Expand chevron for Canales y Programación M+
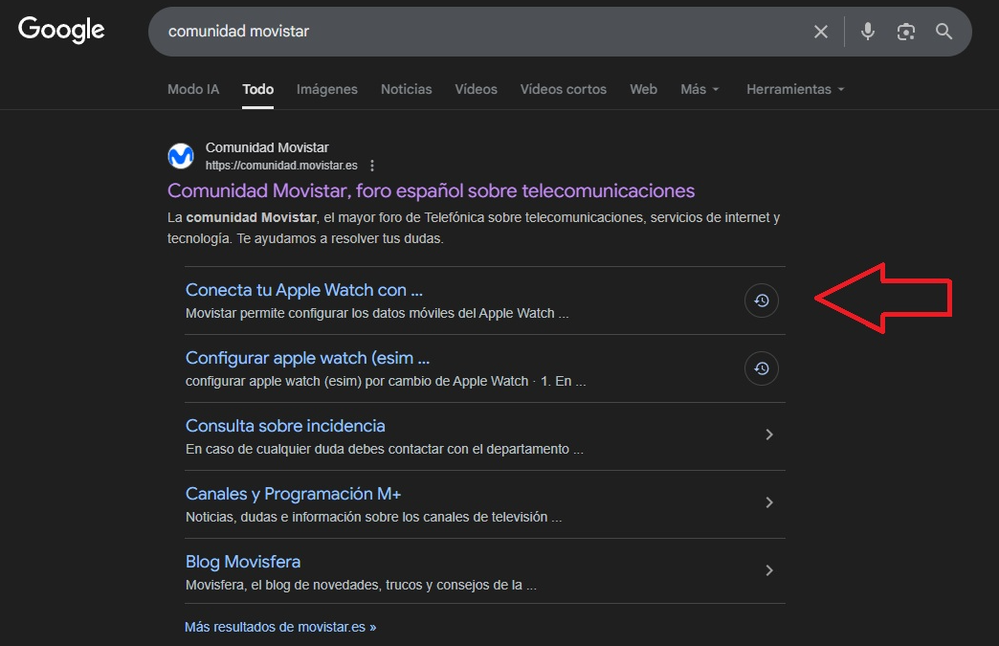The width and height of the screenshot is (999, 646). [x=769, y=503]
